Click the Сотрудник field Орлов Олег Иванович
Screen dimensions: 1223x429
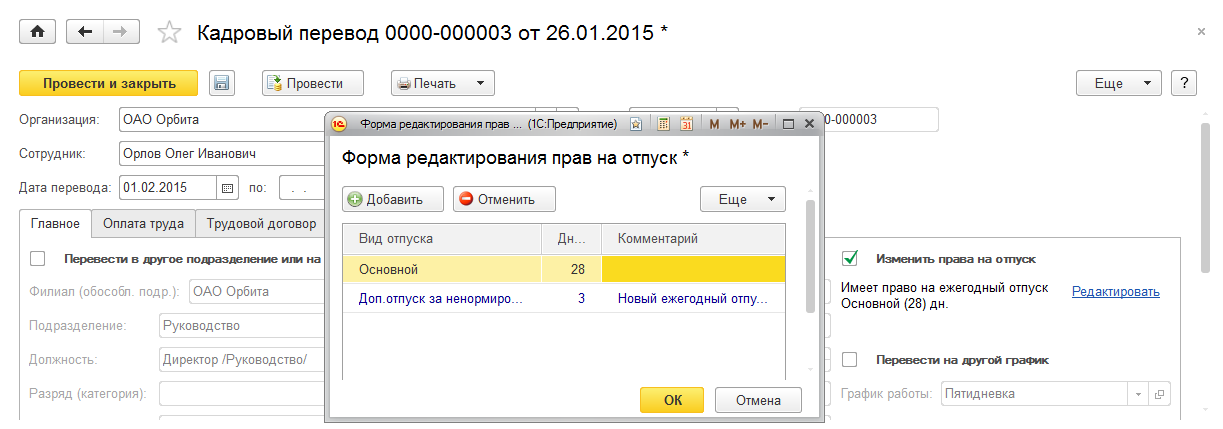tap(220, 154)
